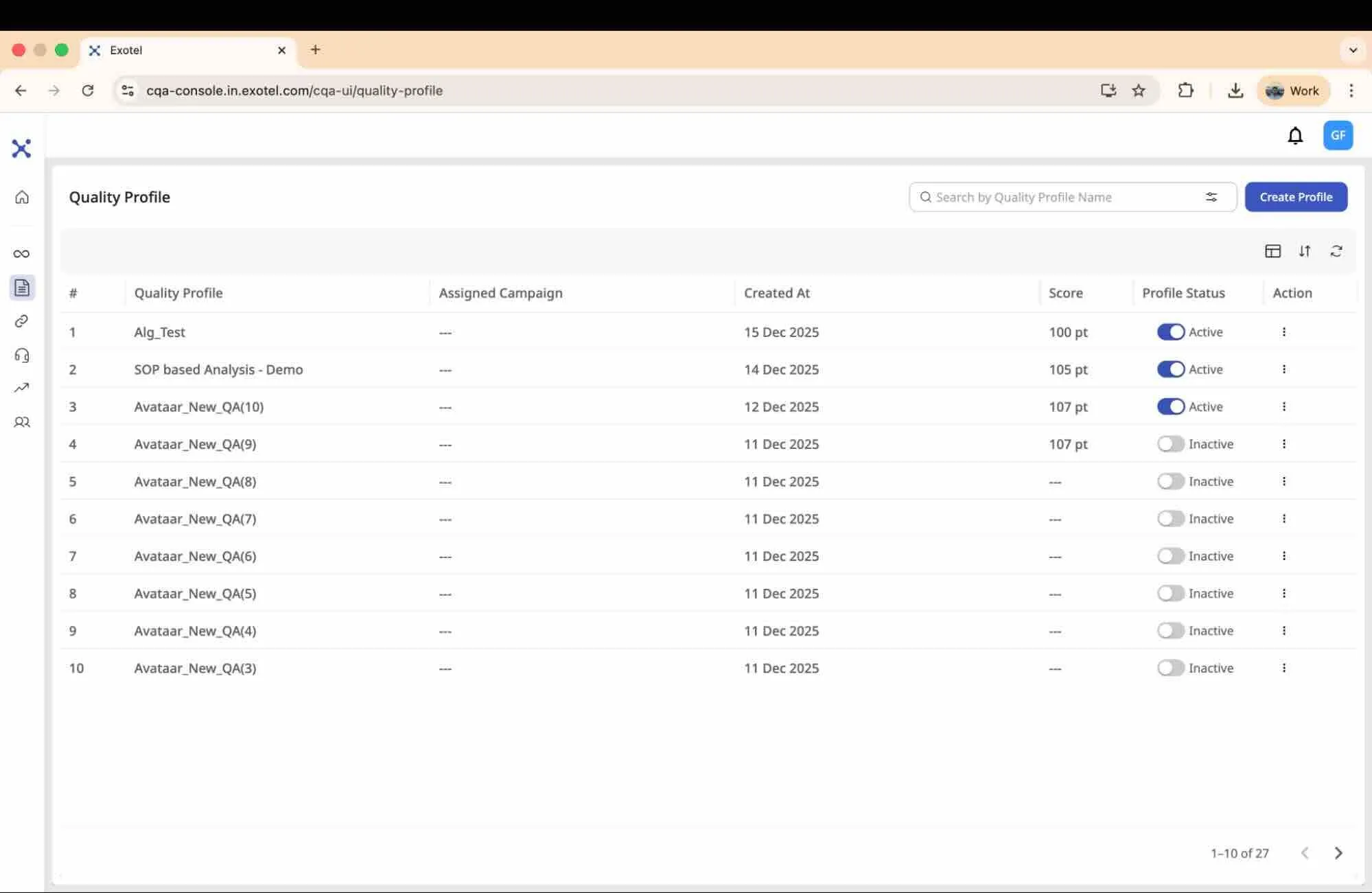Open the three-dot menu for Avataar_New_QA(4)

[1284, 631]
